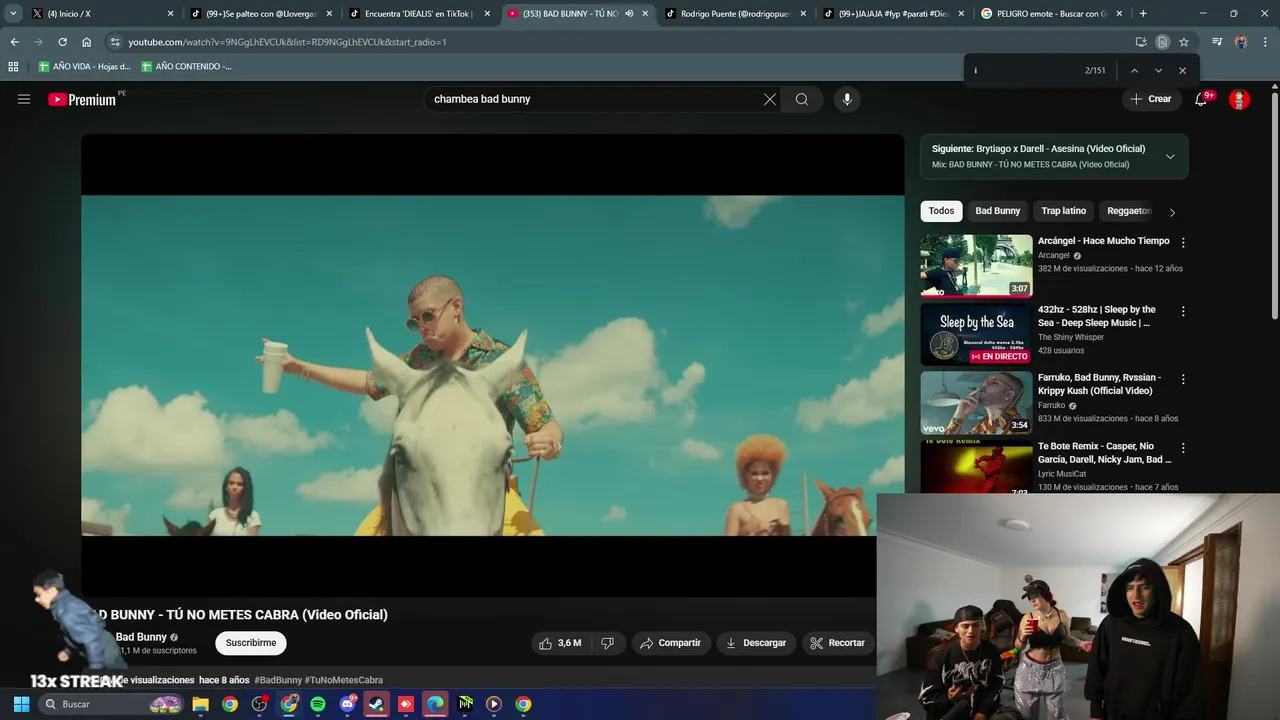Click the Recortar clip button
This screenshot has width=1280, height=720.
pos(838,643)
